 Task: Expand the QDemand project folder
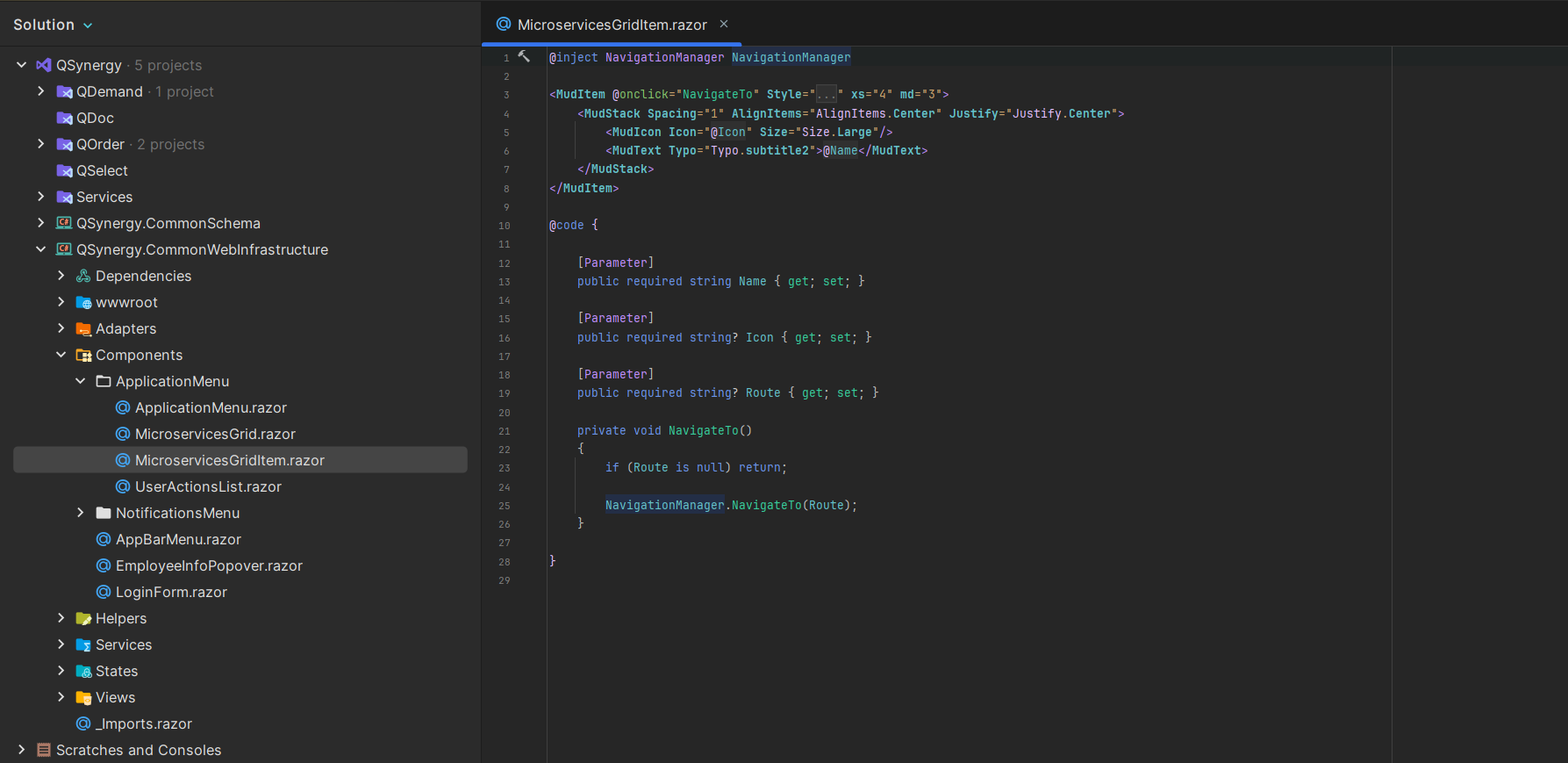(40, 91)
